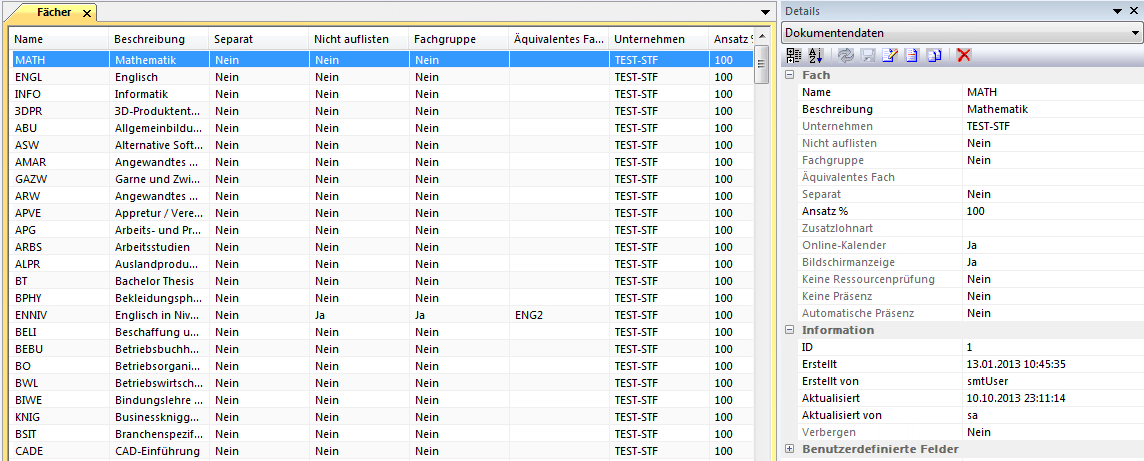
Task: Collapse the Information section
Action: coord(789,330)
